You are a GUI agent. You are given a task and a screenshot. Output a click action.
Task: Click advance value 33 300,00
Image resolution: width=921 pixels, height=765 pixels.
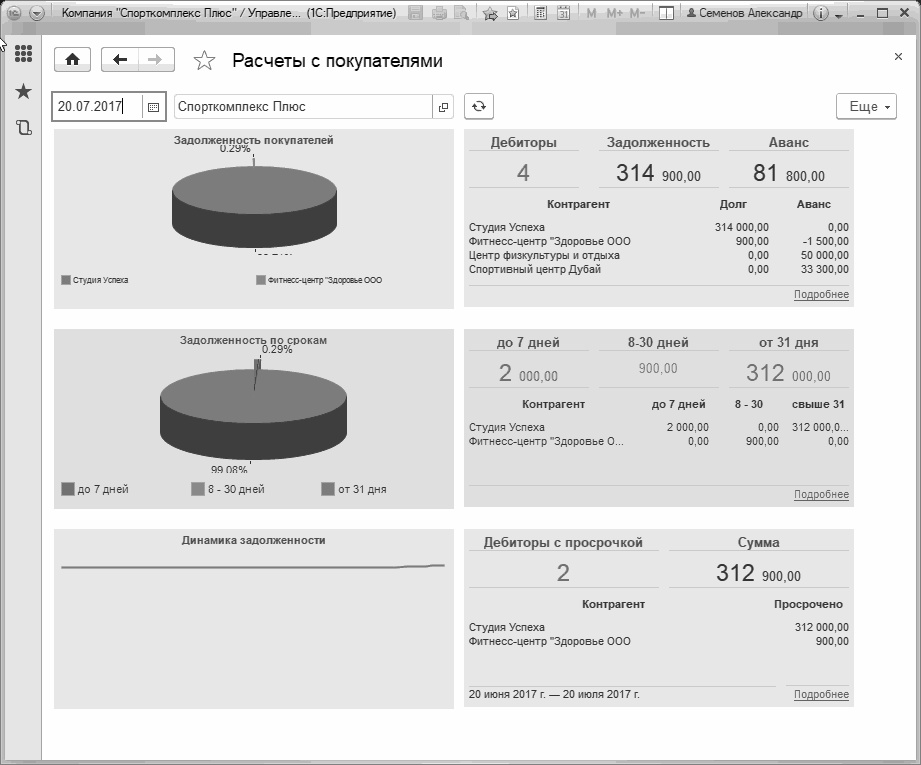825,269
